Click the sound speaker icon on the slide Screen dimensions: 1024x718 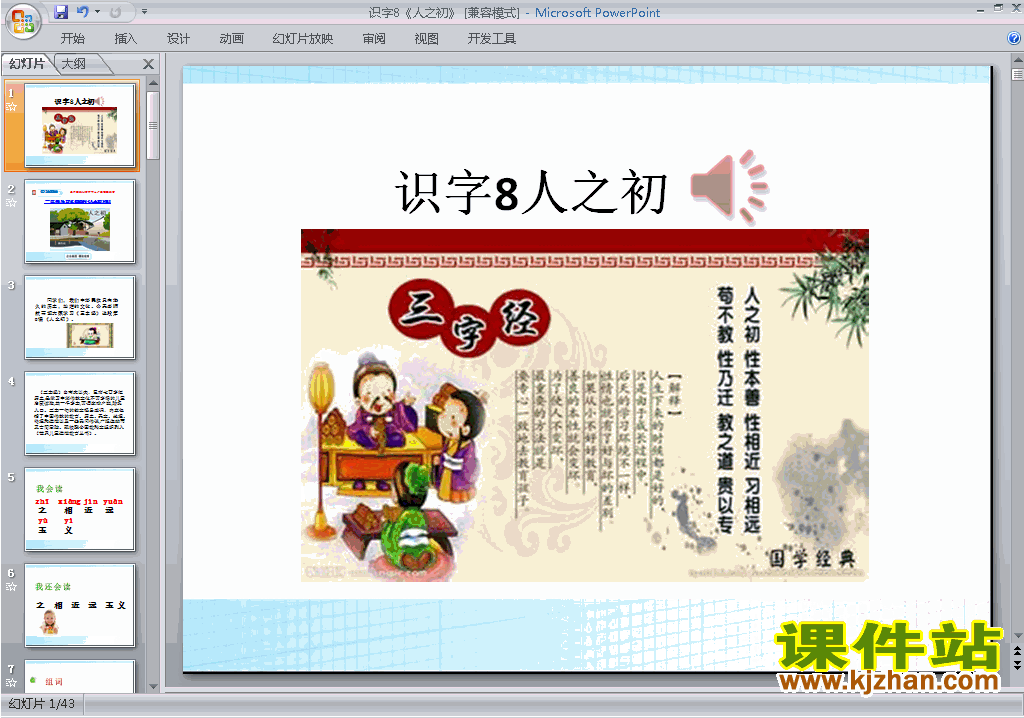[x=729, y=188]
